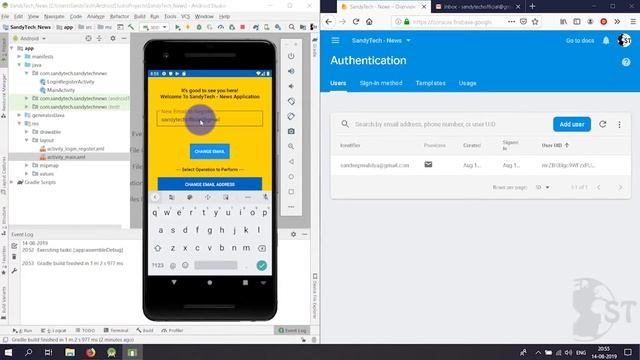Open the Event Log settings gear
Screen dimensions: 640x360
293,234
